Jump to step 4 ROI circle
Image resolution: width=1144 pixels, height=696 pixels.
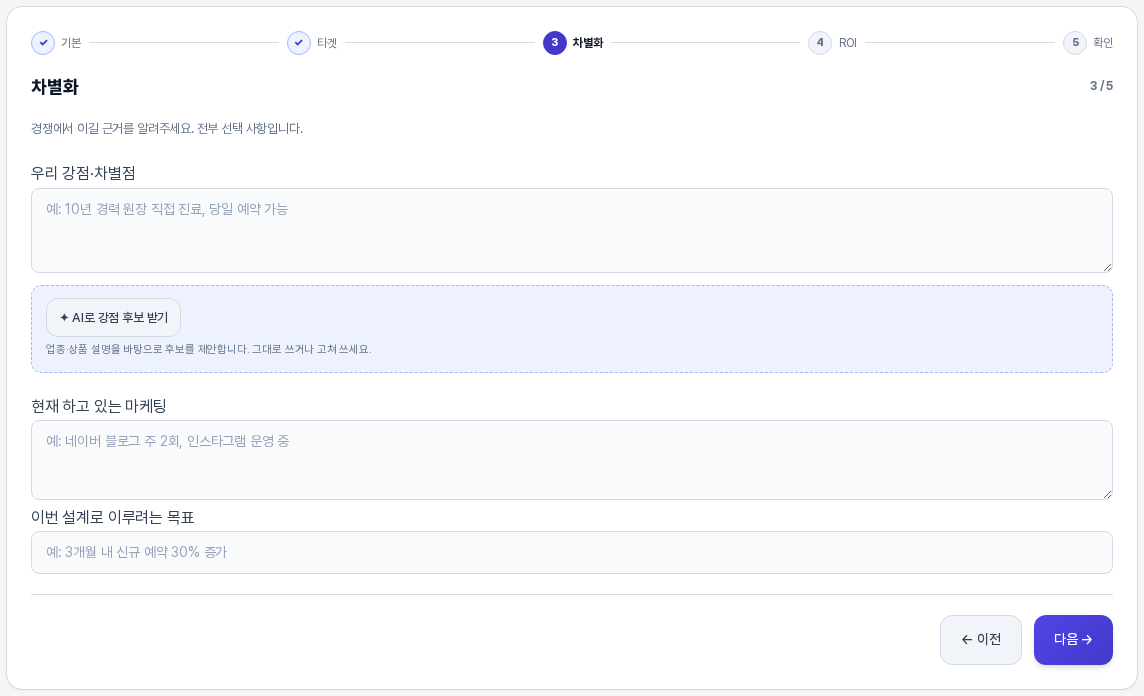(820, 43)
